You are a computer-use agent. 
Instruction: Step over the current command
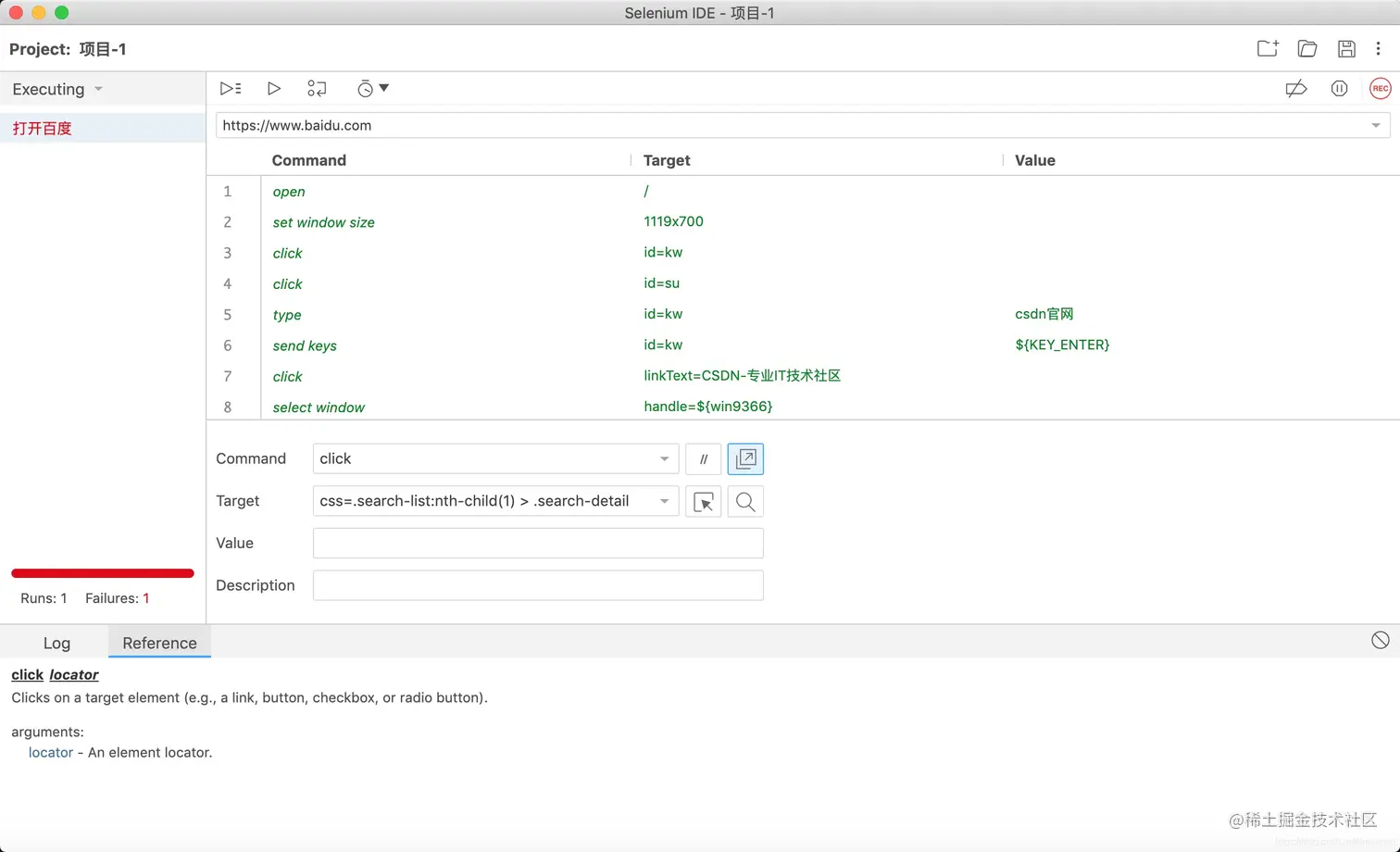tap(317, 89)
